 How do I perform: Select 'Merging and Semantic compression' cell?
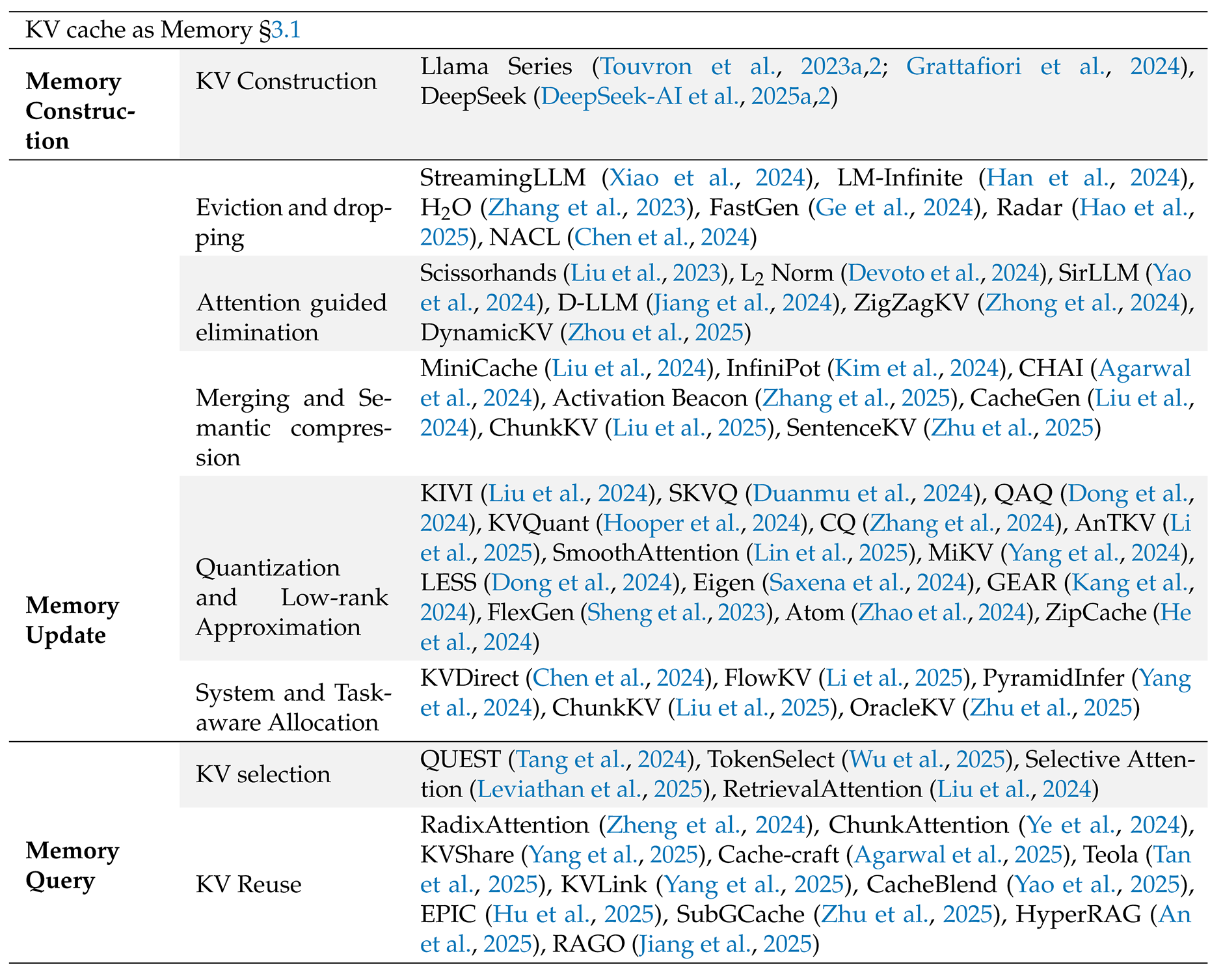pos(293,428)
